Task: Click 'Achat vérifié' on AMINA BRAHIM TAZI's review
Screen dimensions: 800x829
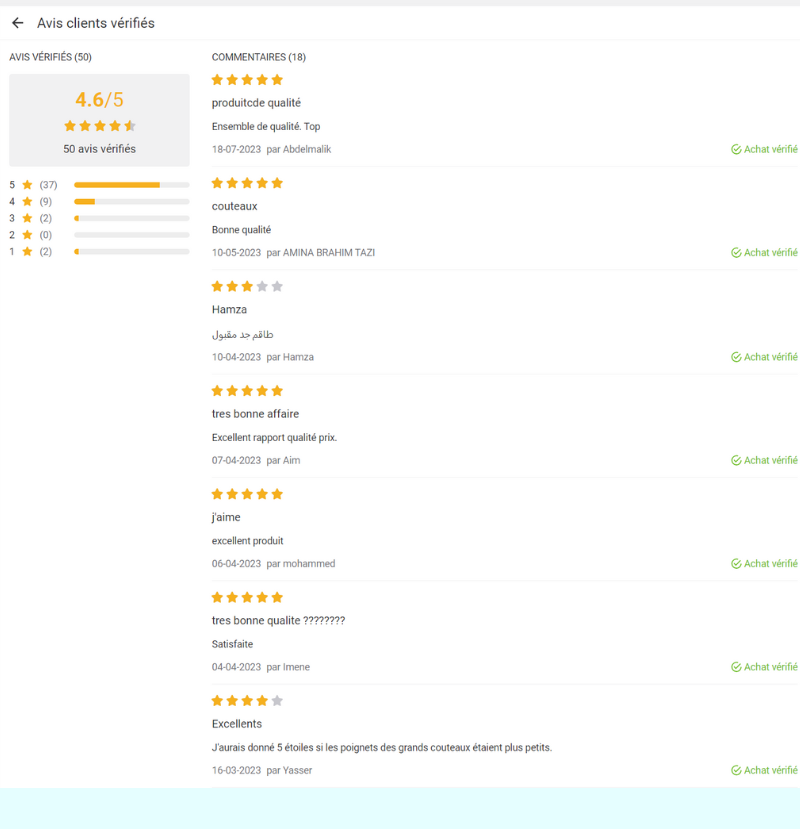Action: pos(770,253)
